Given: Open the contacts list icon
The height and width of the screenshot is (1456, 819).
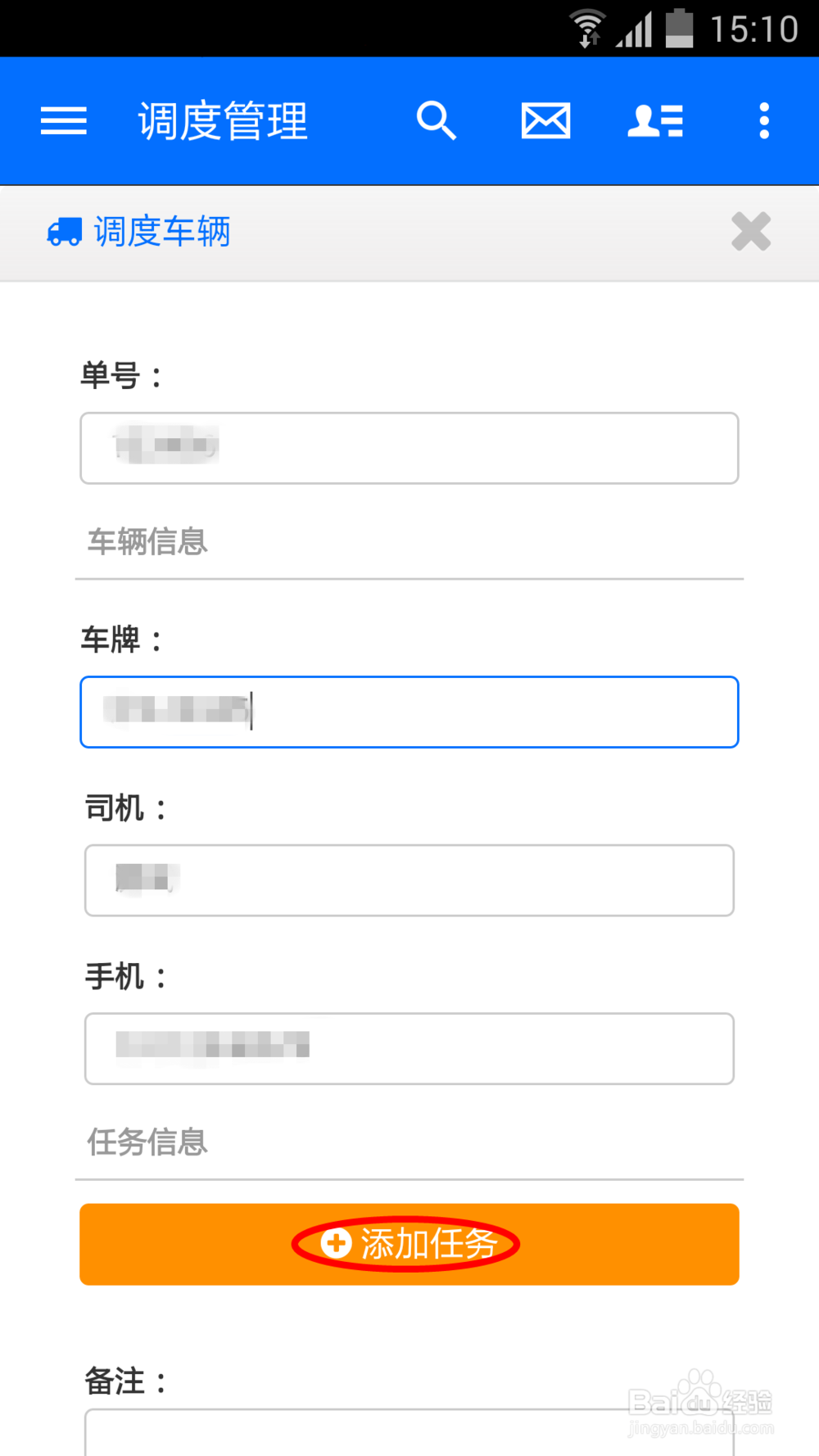Looking at the screenshot, I should pos(655,121).
